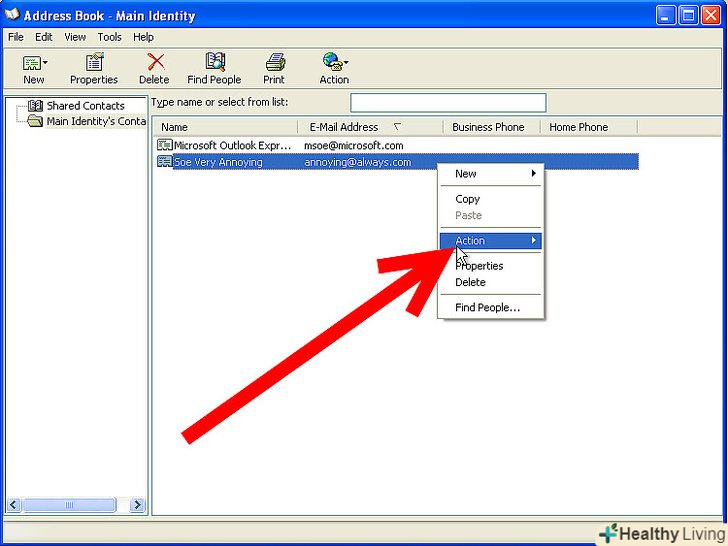Image resolution: width=728 pixels, height=546 pixels.
Task: Click the Business Phone column header
Action: coord(492,127)
